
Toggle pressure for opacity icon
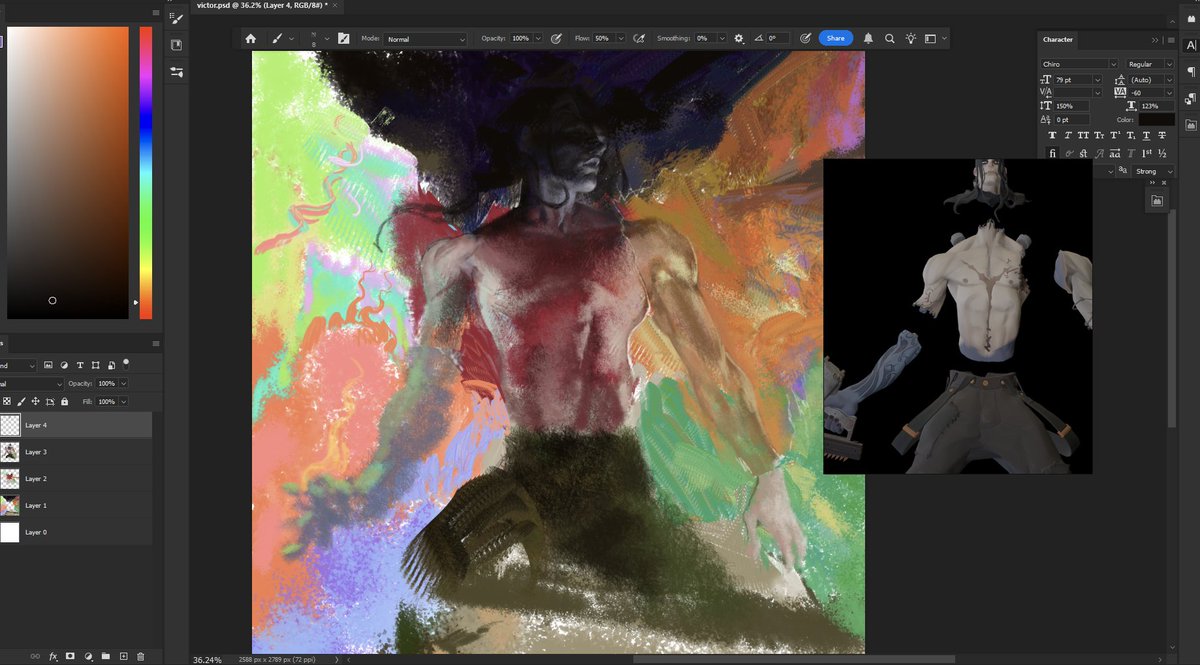[556, 39]
